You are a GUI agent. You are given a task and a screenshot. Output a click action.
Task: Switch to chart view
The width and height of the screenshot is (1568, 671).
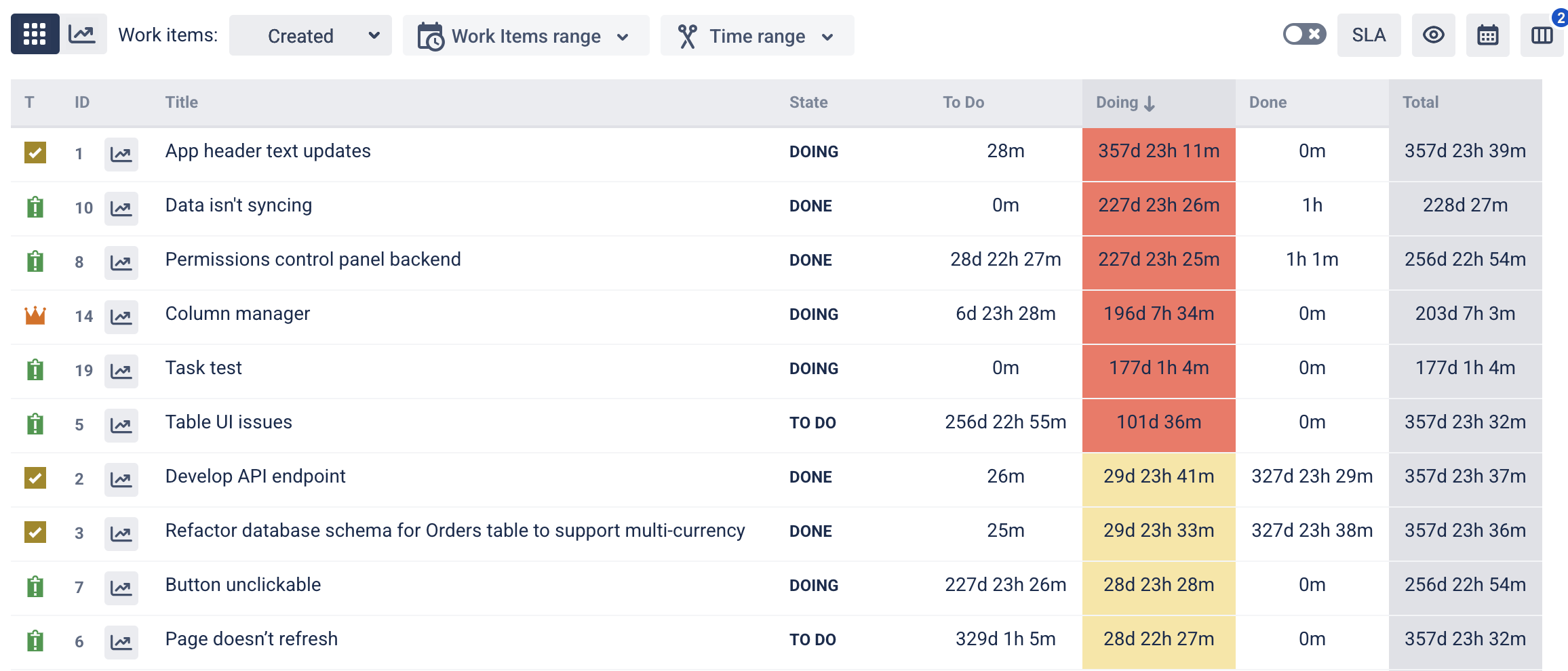pos(83,34)
